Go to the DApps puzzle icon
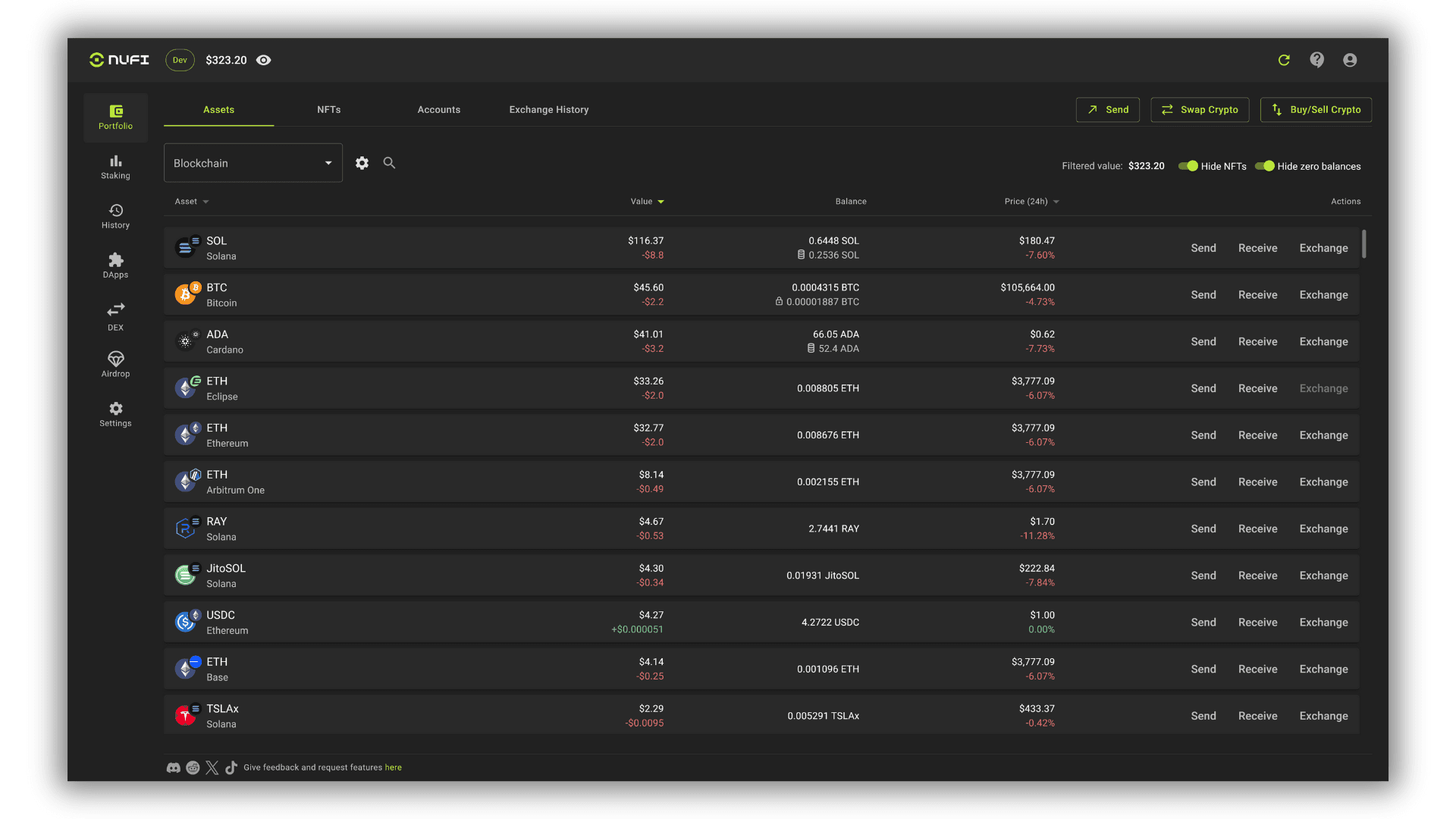This screenshot has width=1456, height=819. (x=115, y=265)
